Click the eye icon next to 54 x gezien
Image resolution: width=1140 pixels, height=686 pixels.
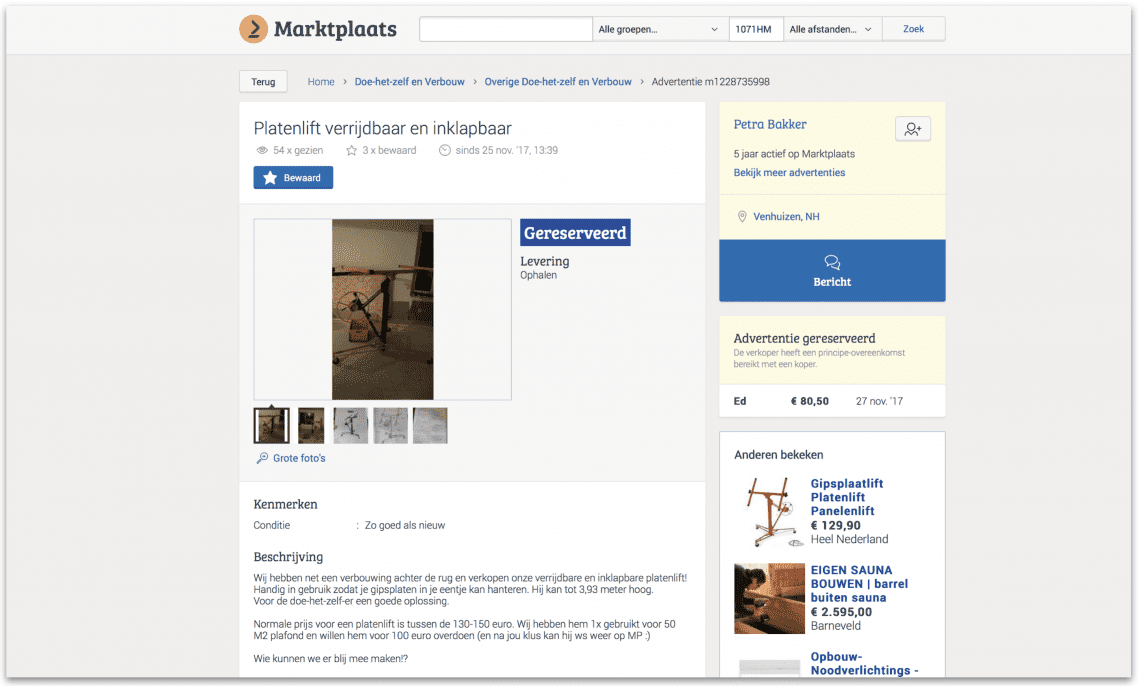(262, 150)
